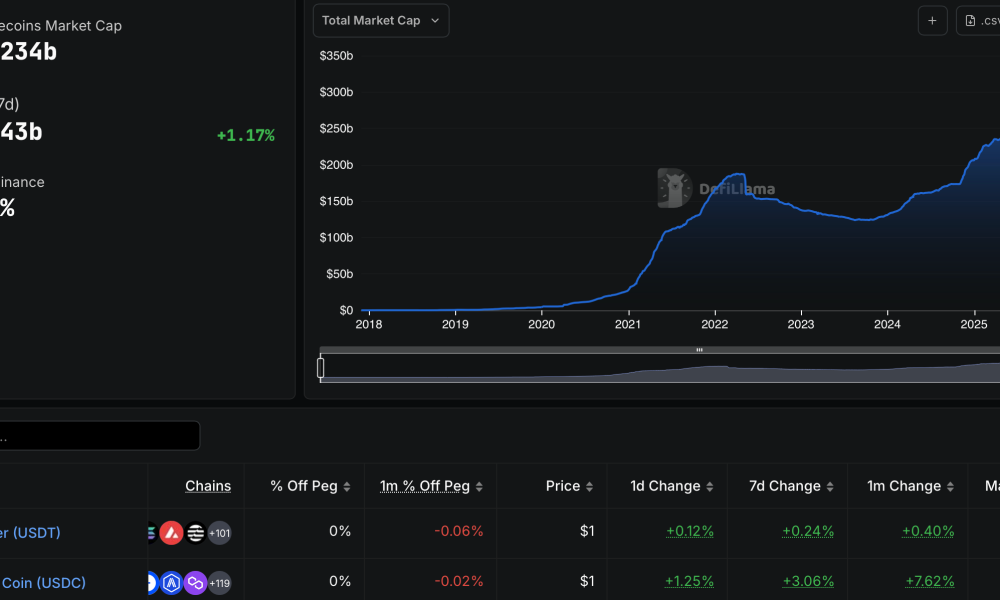Viewport: 1000px width, 600px height.
Task: Click the plus button above the chart
Action: click(x=932, y=20)
